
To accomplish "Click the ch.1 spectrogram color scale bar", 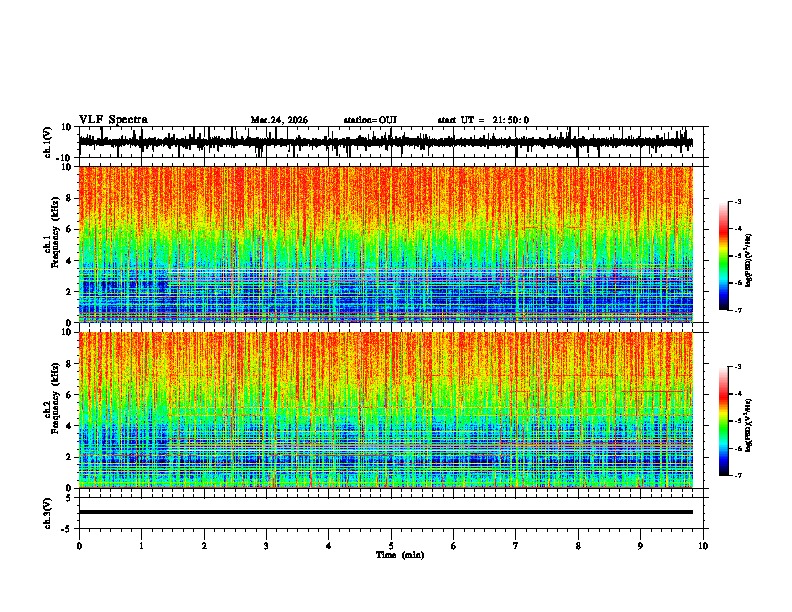I will click(723, 256).
